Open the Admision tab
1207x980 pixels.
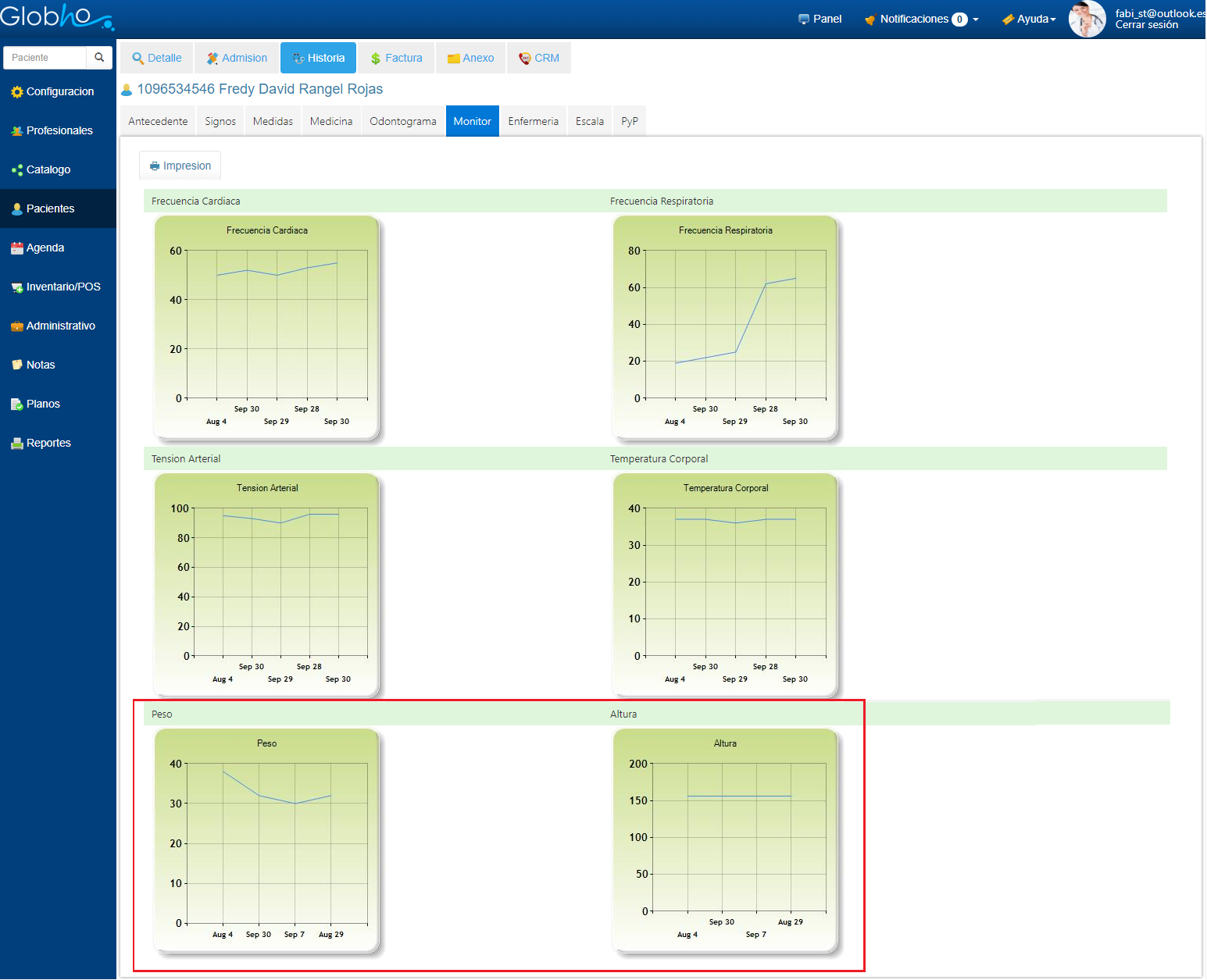coord(237,58)
